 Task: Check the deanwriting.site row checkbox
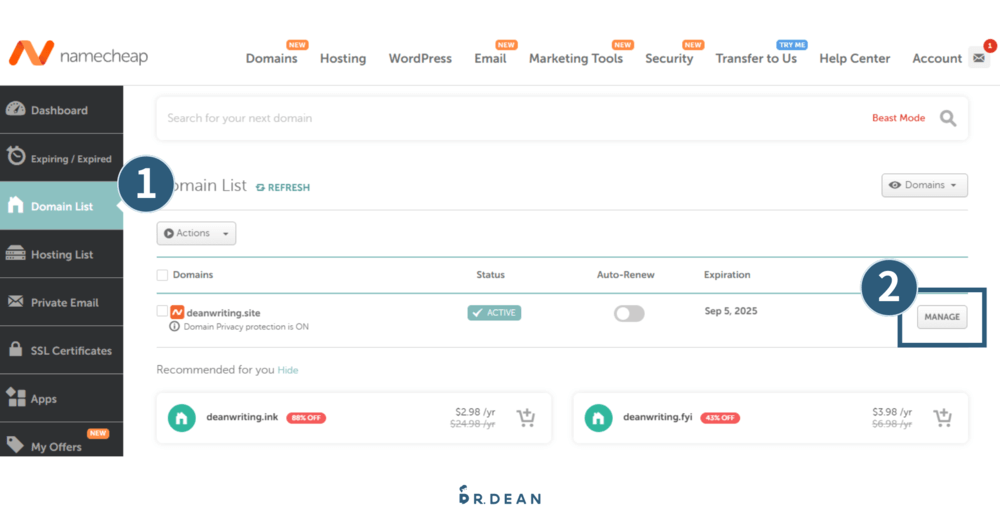(162, 311)
